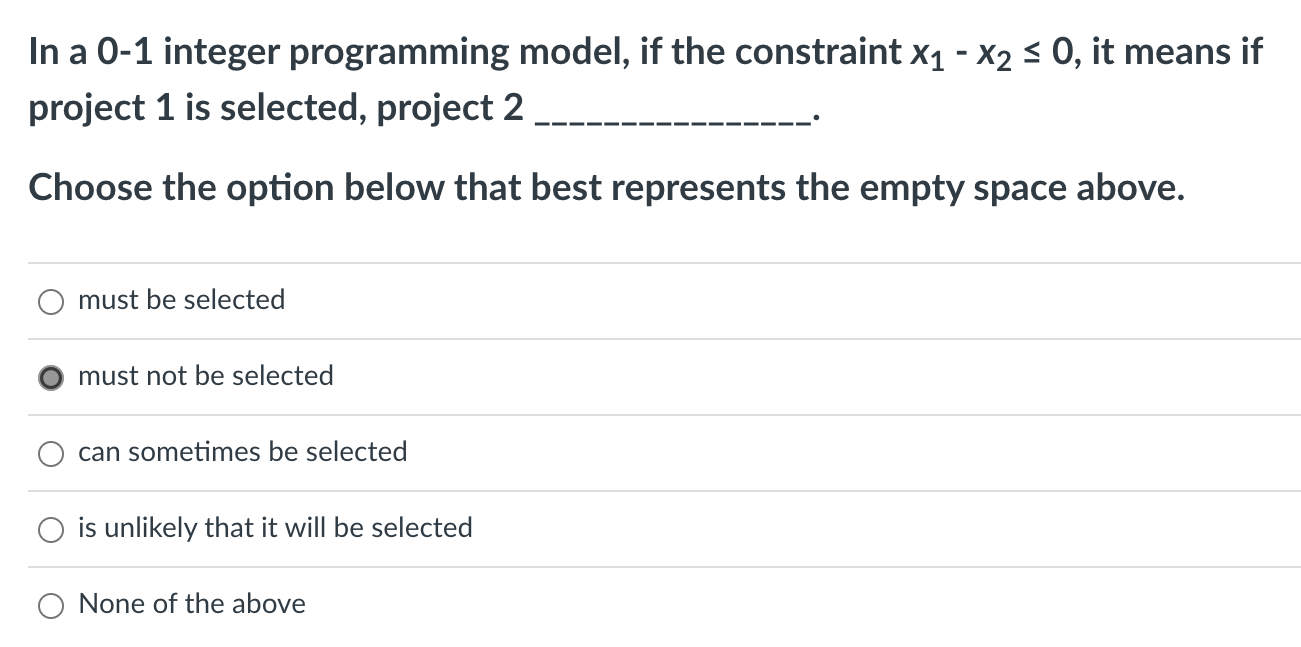Select the "must be selected" radio button

[51, 300]
